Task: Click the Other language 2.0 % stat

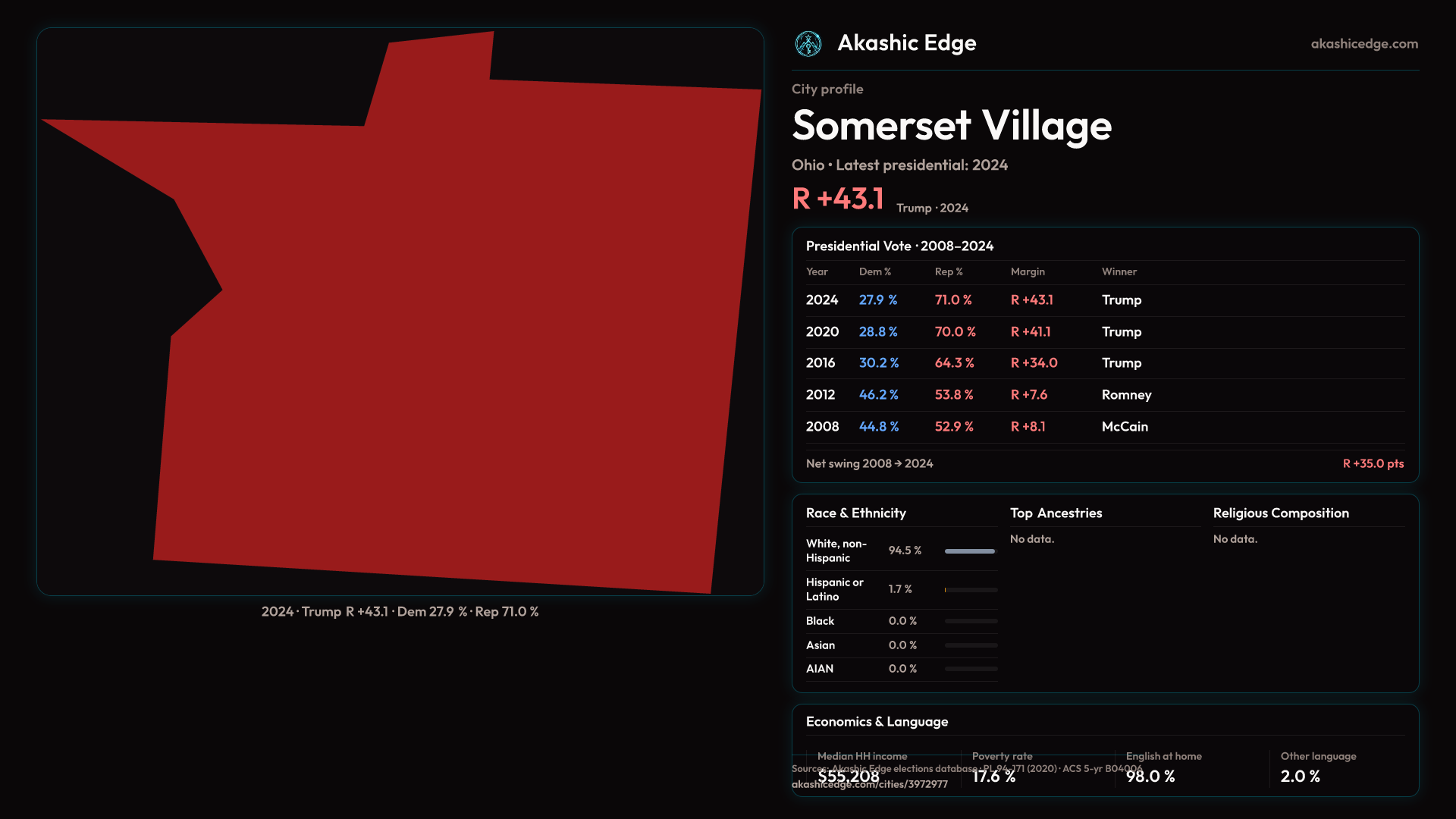Action: tap(1300, 777)
